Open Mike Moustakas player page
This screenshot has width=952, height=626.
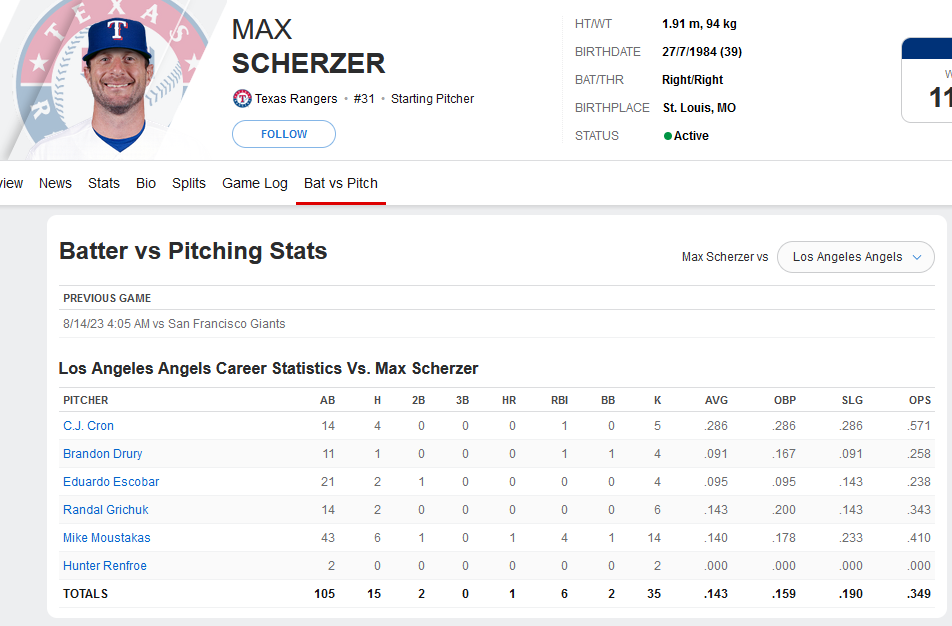click(107, 537)
